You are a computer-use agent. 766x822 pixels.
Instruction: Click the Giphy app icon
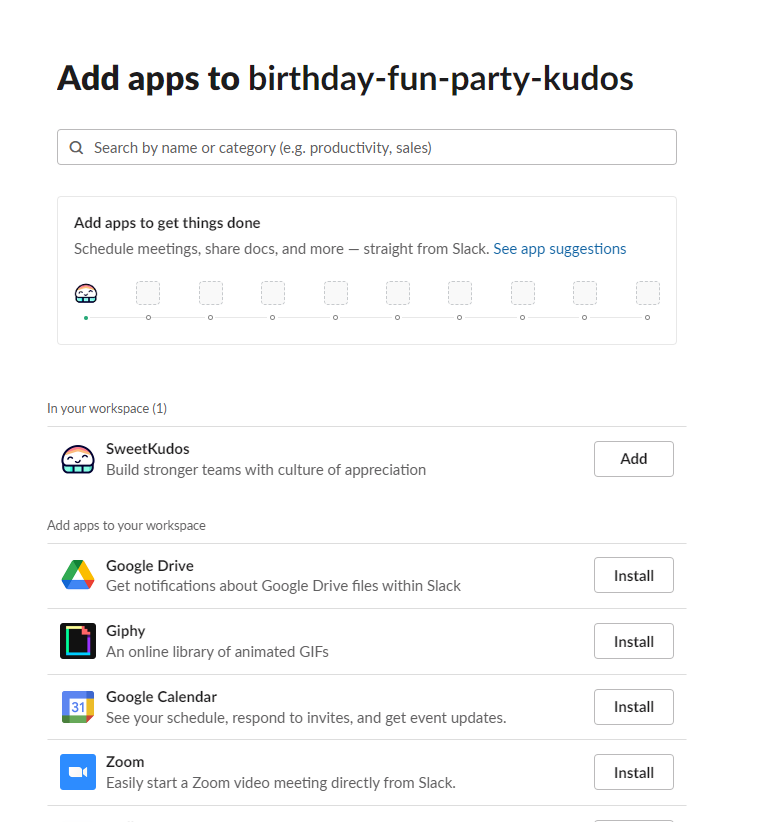(x=78, y=641)
